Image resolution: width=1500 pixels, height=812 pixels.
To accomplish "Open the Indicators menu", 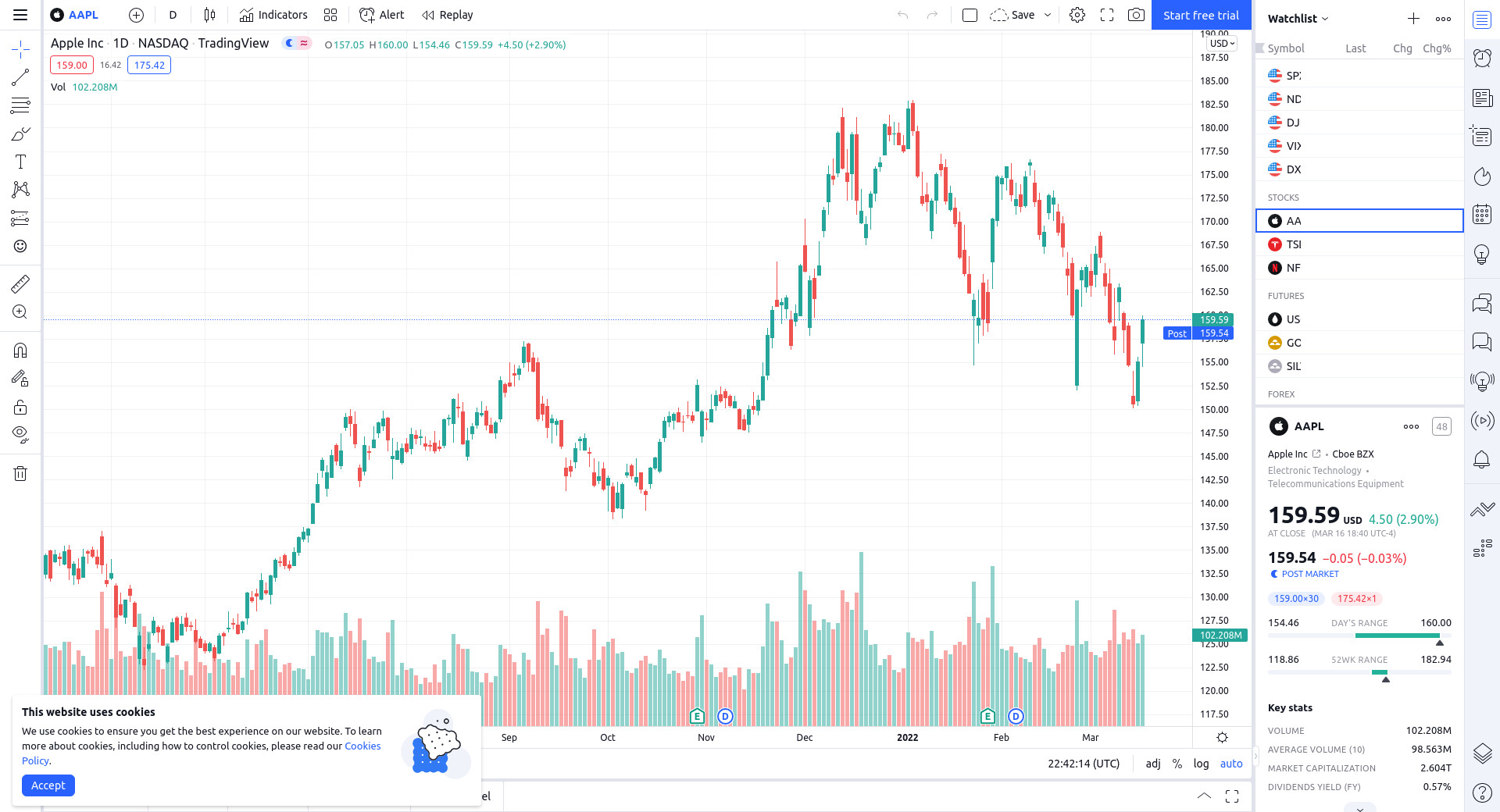I will tap(273, 15).
